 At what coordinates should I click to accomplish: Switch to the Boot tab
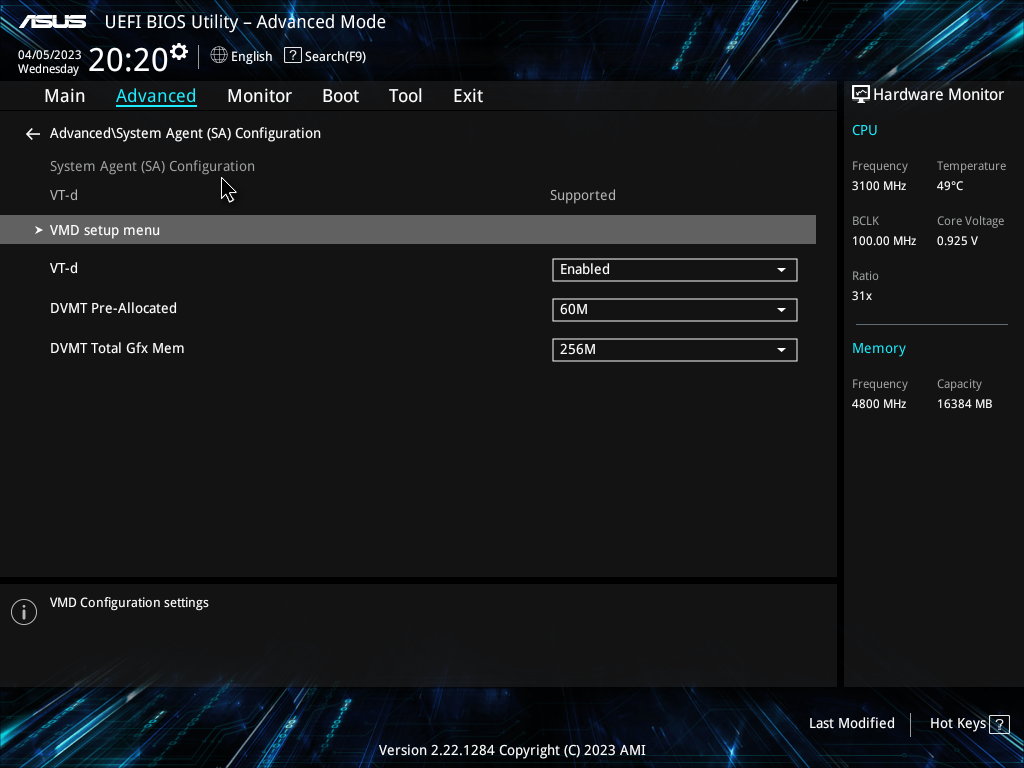pyautogui.click(x=340, y=95)
